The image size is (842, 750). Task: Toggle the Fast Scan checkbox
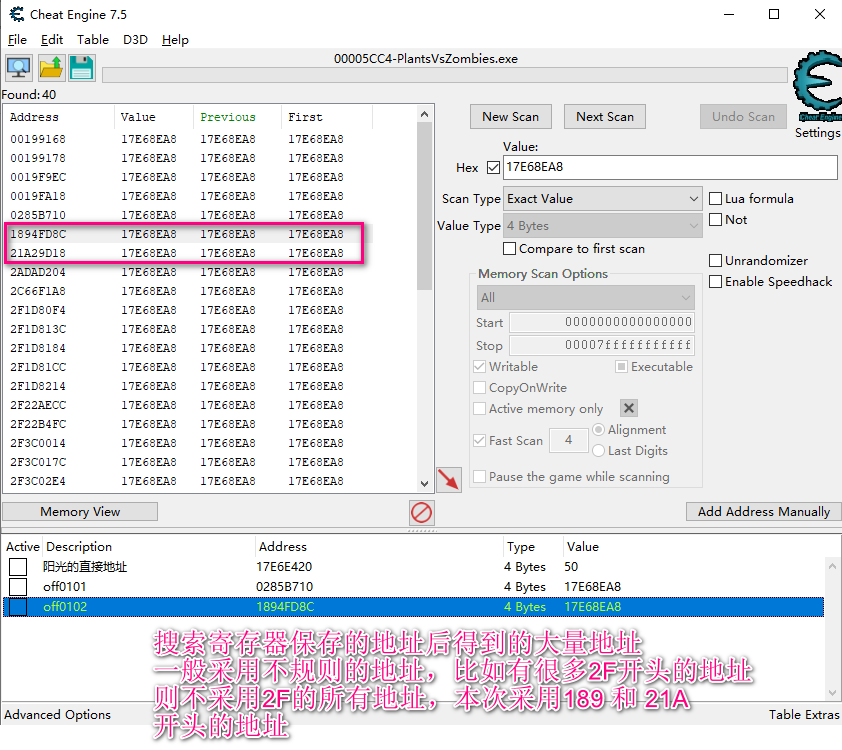tap(480, 441)
